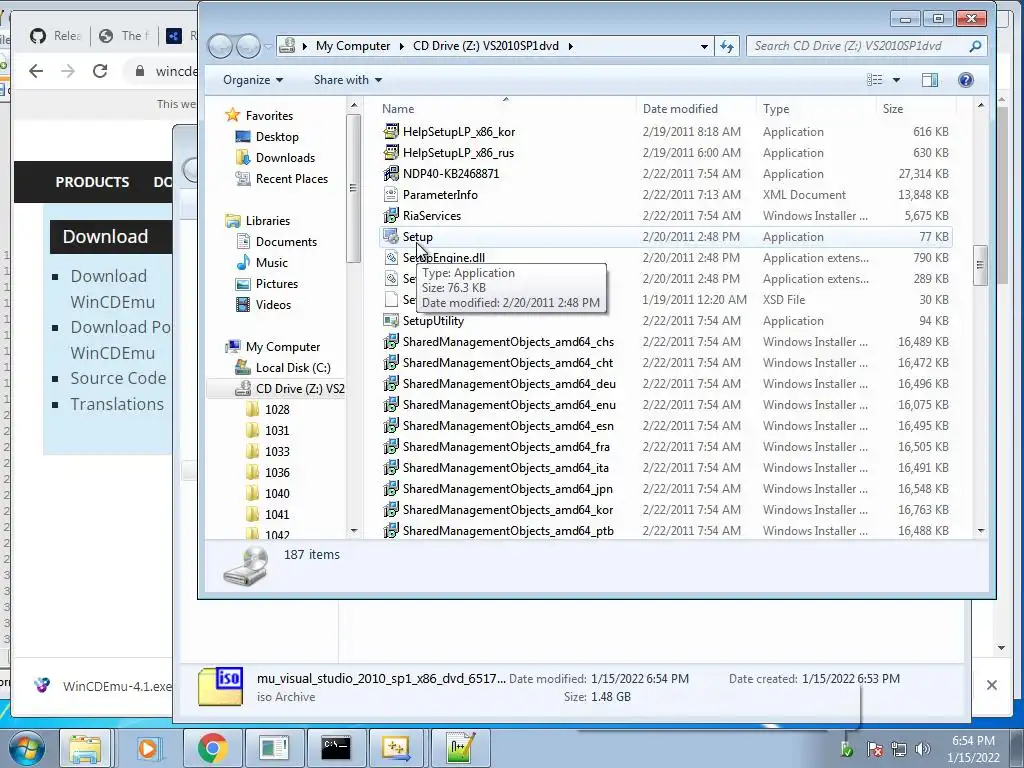This screenshot has height=768, width=1024.
Task: Click the Explorer Forward navigation button
Action: pyautogui.click(x=248, y=46)
